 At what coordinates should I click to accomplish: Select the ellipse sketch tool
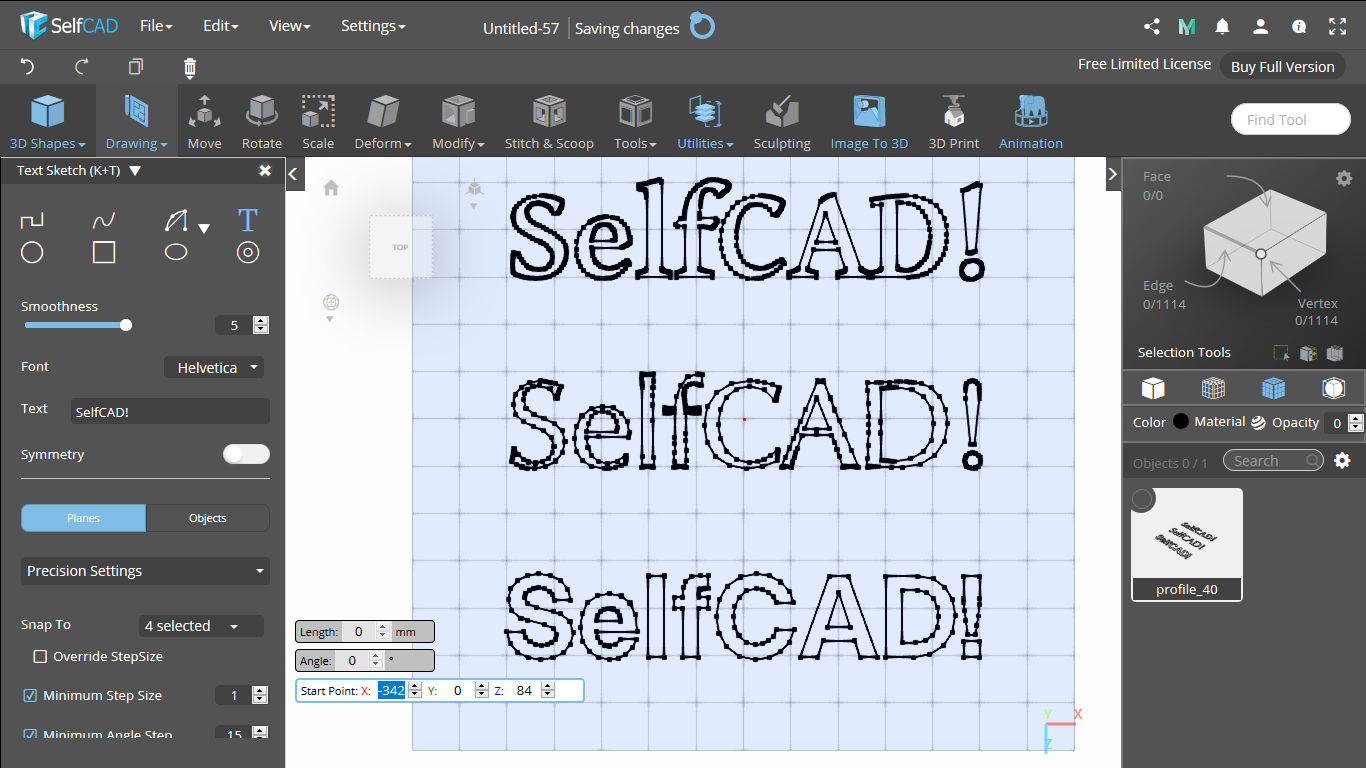176,252
